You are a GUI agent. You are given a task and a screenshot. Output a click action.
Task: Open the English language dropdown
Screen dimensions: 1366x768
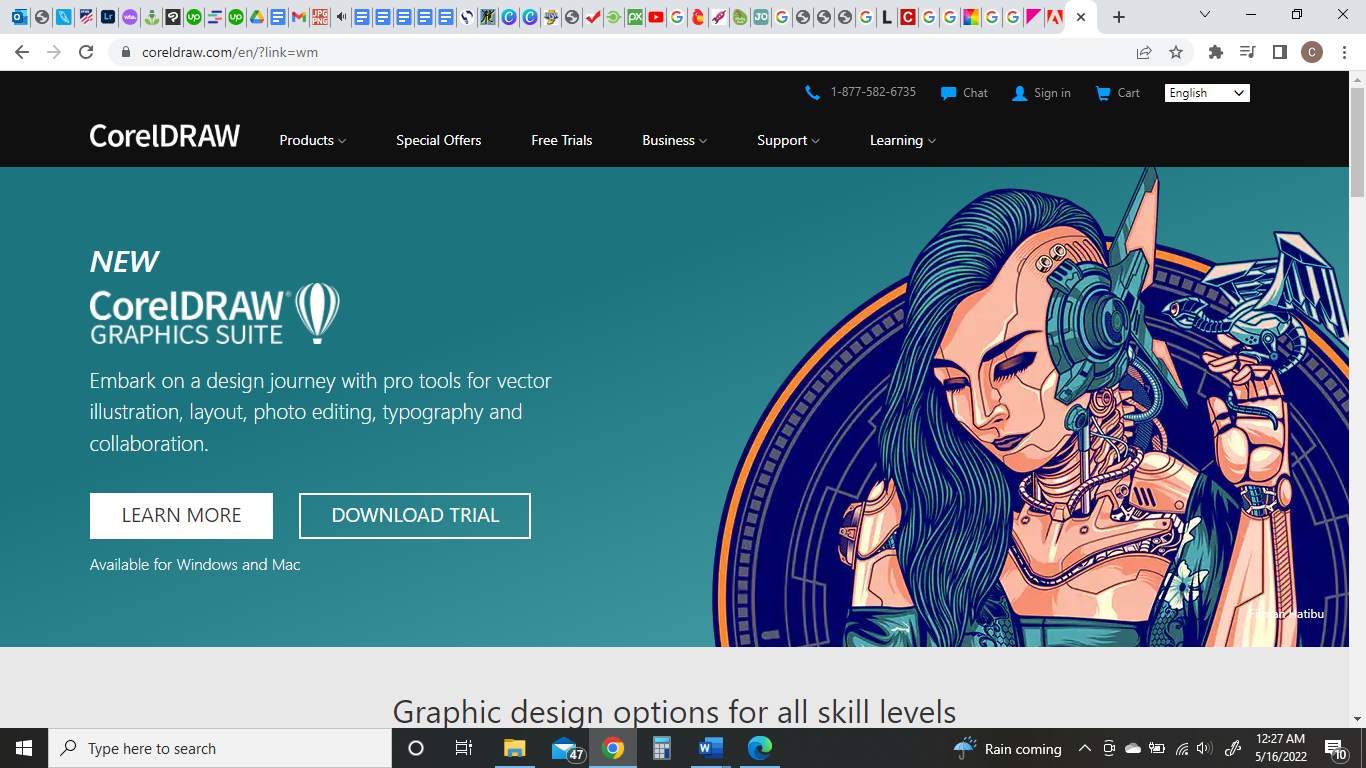1207,93
